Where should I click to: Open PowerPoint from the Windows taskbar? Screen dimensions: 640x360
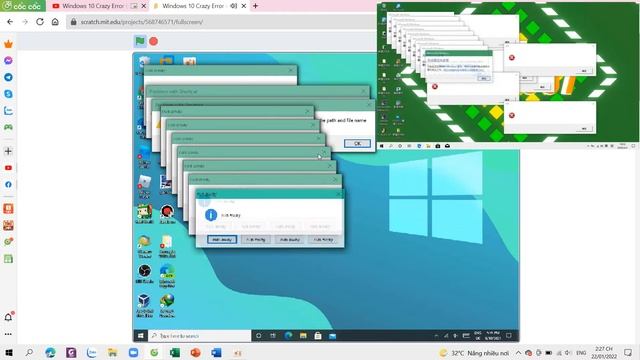(196, 352)
